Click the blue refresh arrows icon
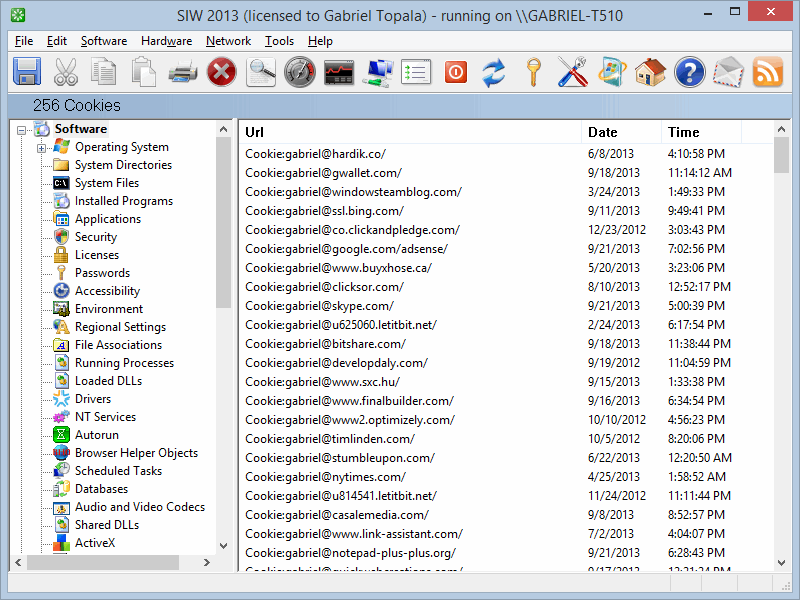 [x=494, y=72]
